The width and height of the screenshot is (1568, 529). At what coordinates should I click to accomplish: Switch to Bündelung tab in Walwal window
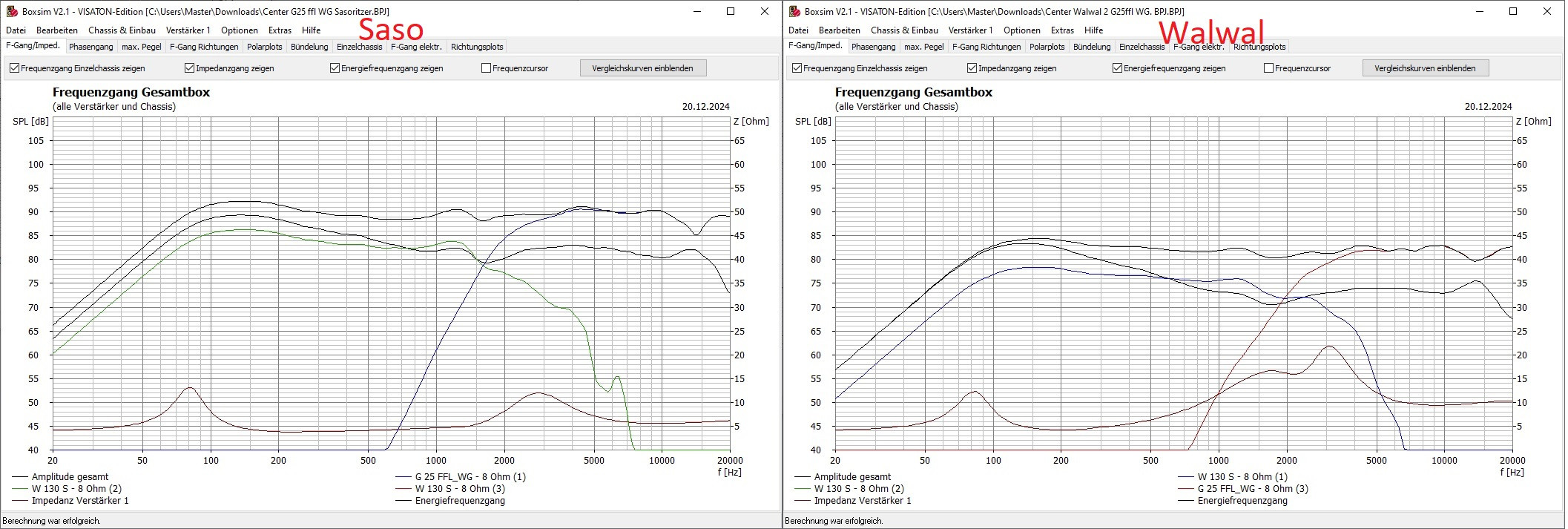[x=1092, y=47]
